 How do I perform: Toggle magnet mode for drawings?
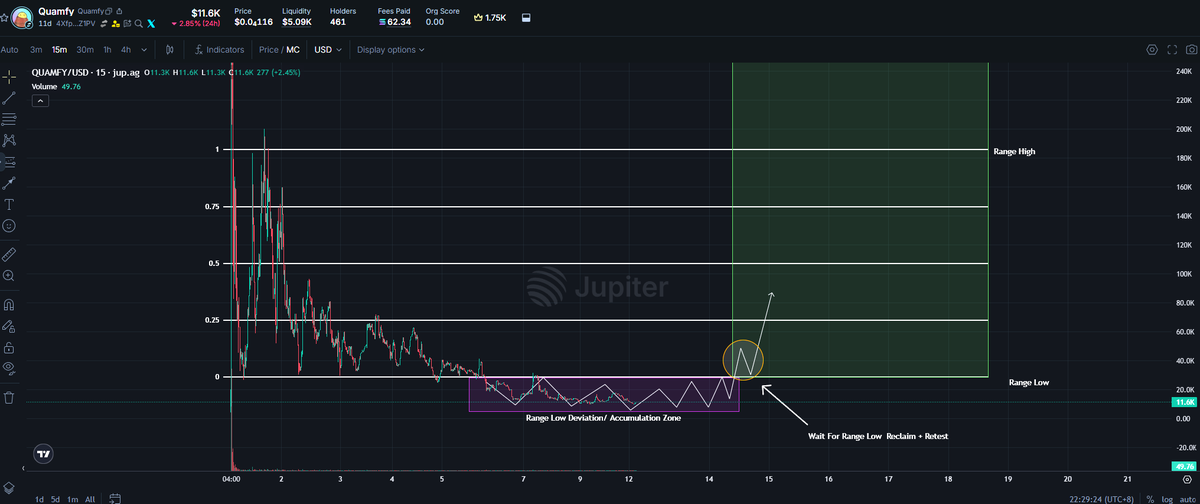9,304
